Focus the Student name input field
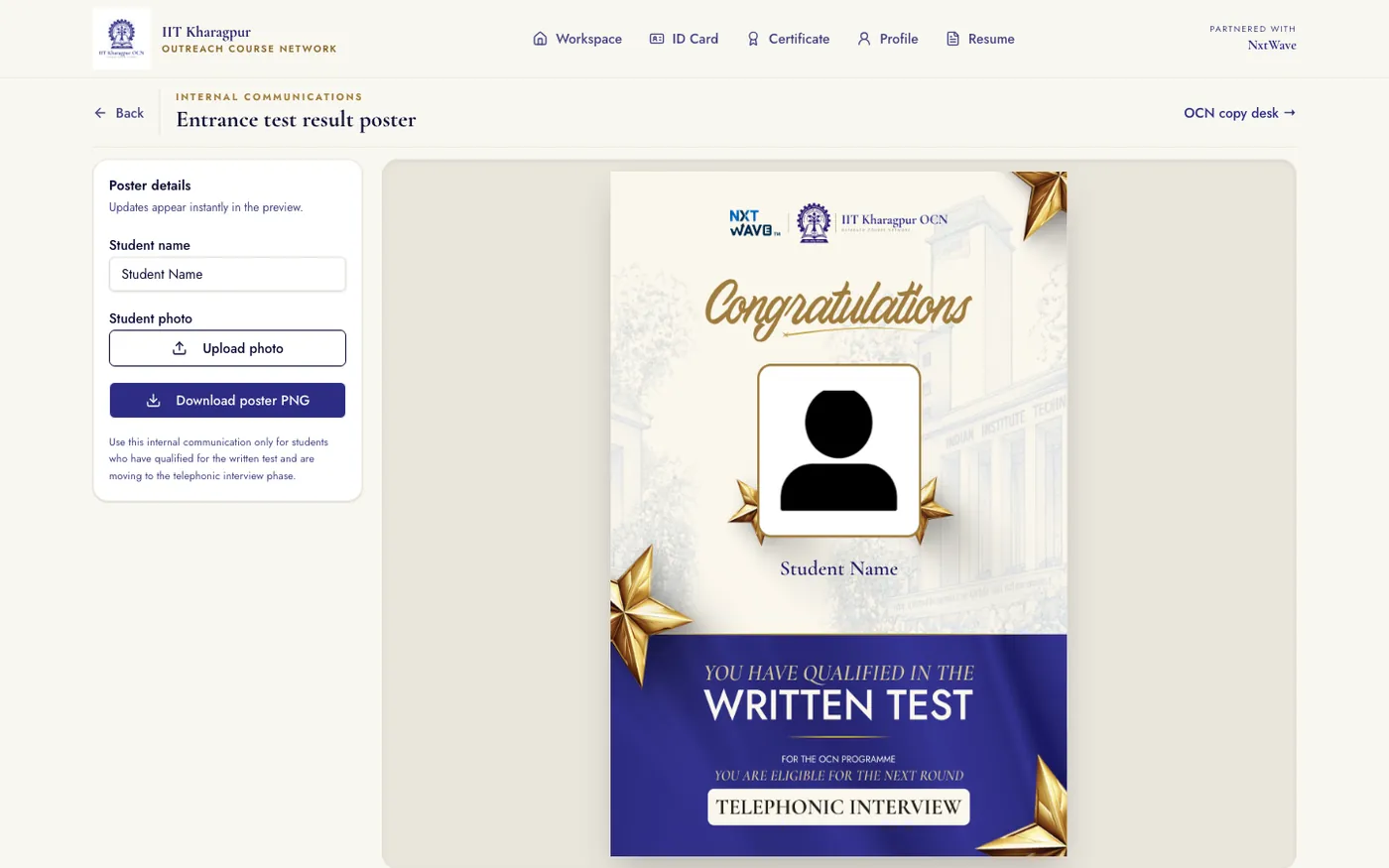The width and height of the screenshot is (1389, 868). pyautogui.click(x=227, y=274)
